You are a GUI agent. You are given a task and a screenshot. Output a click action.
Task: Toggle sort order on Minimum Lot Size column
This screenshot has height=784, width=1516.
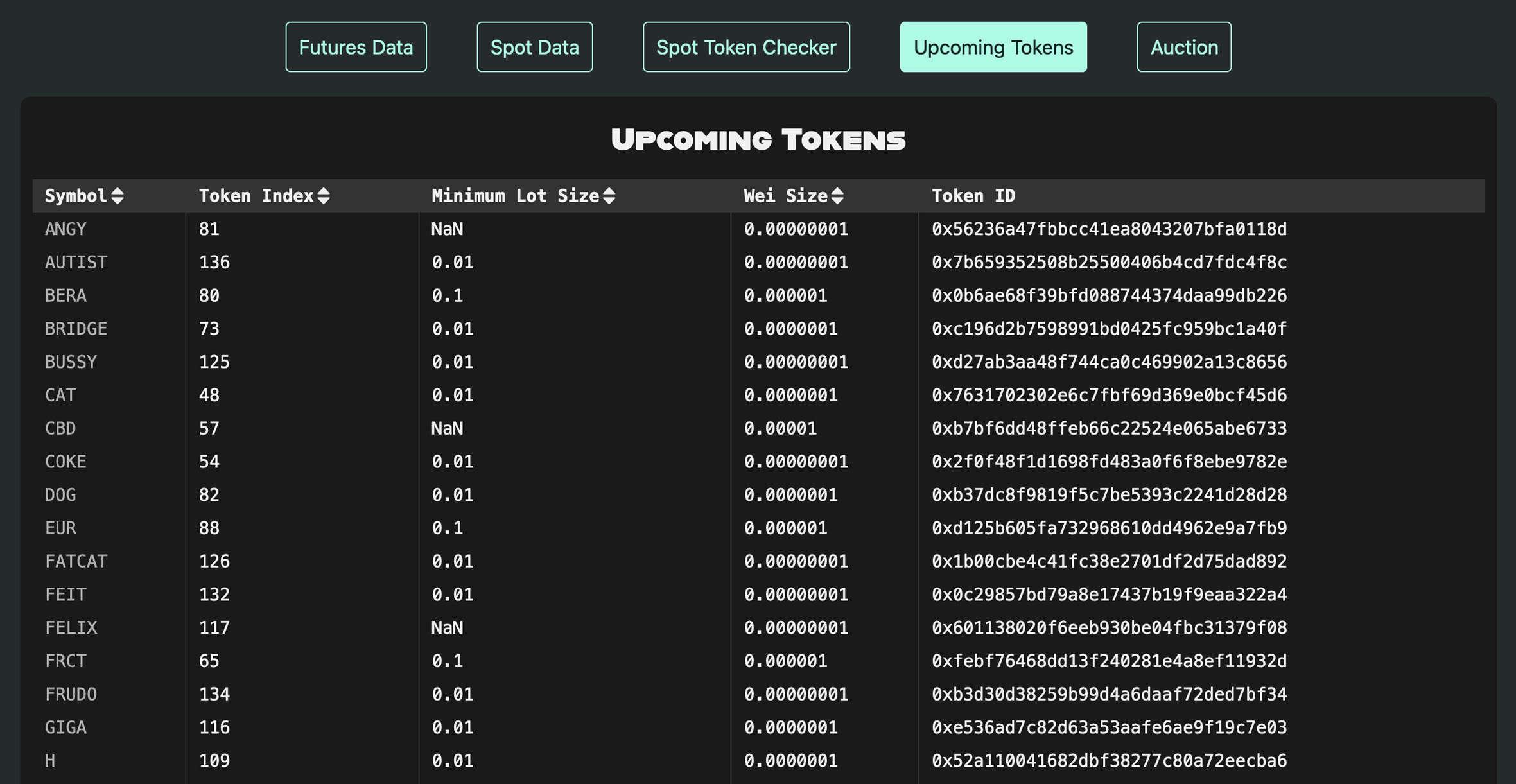tap(609, 196)
